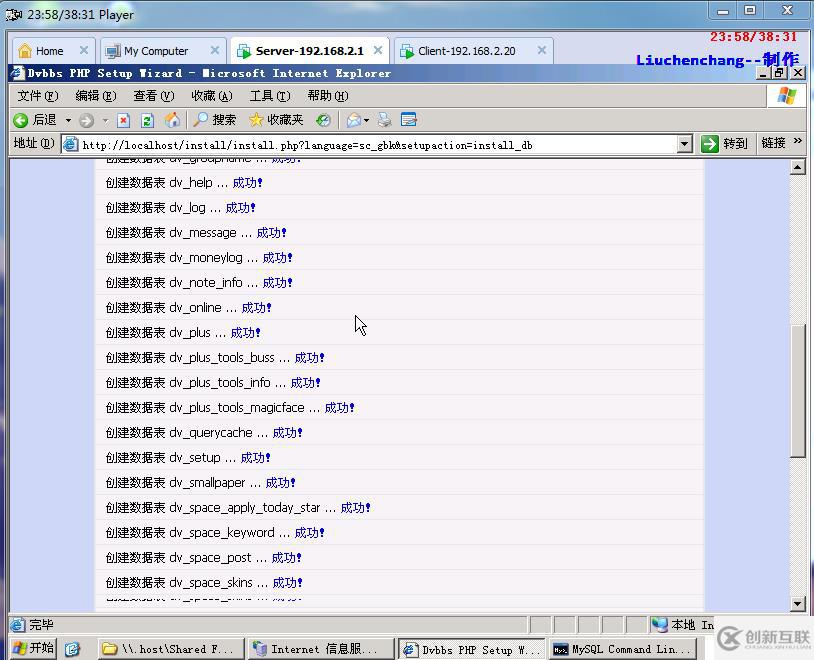Image resolution: width=814 pixels, height=660 pixels.
Task: Close the Home tab
Action: (84, 50)
